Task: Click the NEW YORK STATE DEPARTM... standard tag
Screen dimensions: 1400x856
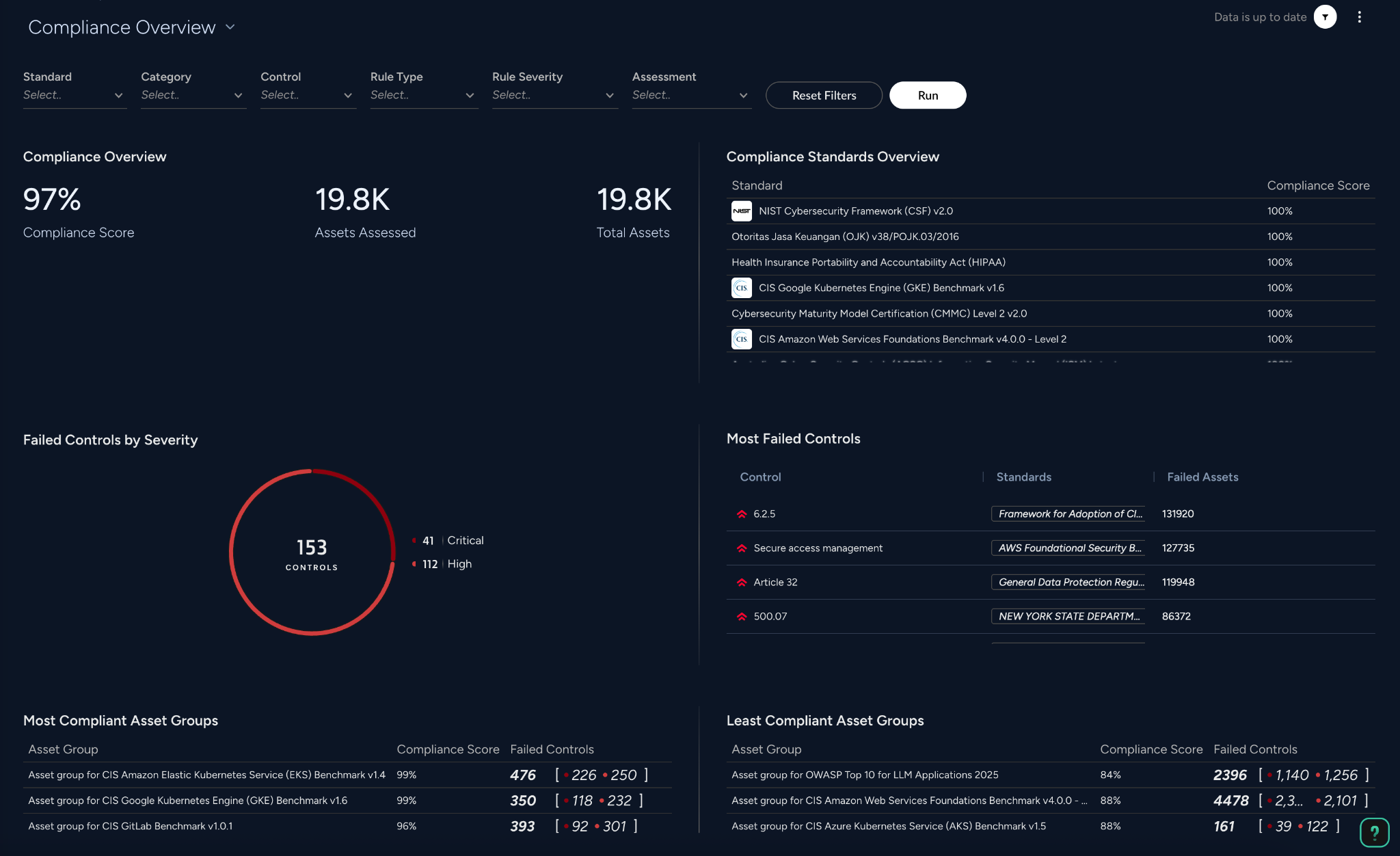Action: coord(1068,617)
